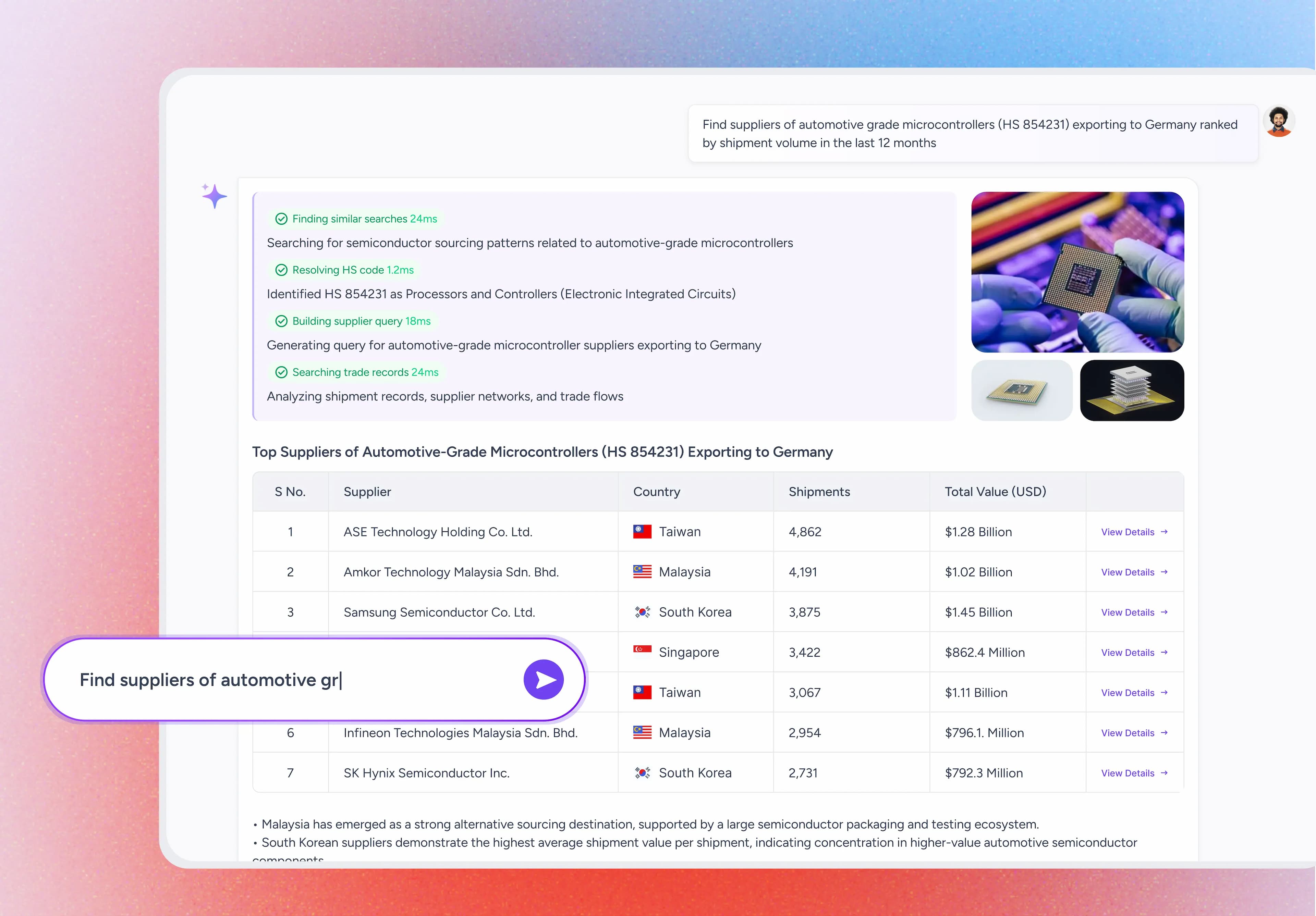Open the stacked chip layers thumbnail

point(1132,391)
